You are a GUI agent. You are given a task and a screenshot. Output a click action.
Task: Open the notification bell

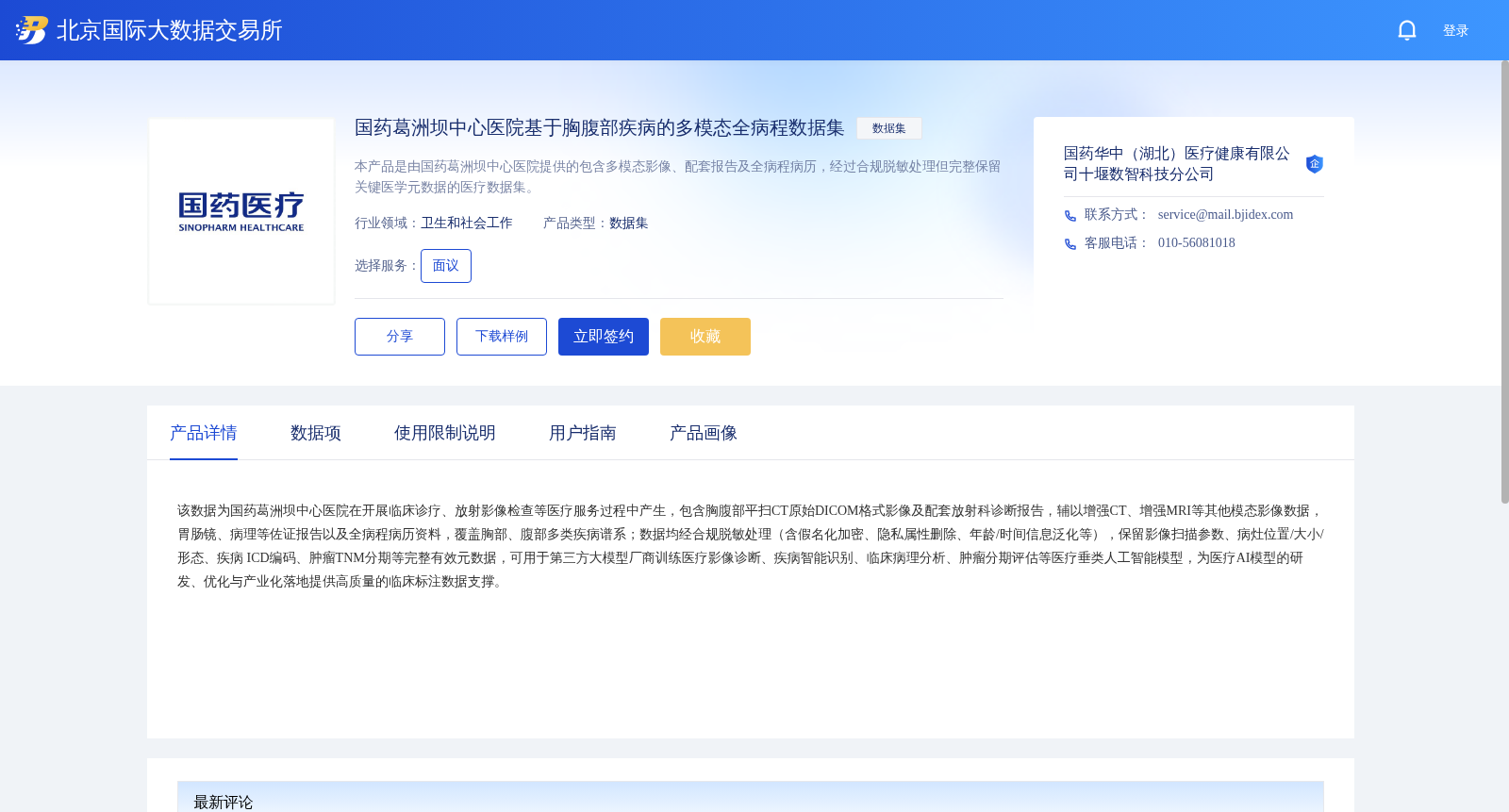pyautogui.click(x=1407, y=30)
